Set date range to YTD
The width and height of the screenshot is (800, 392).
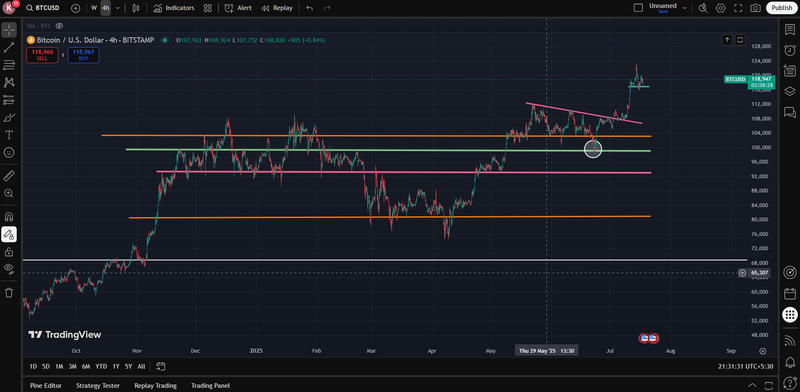[x=102, y=366]
